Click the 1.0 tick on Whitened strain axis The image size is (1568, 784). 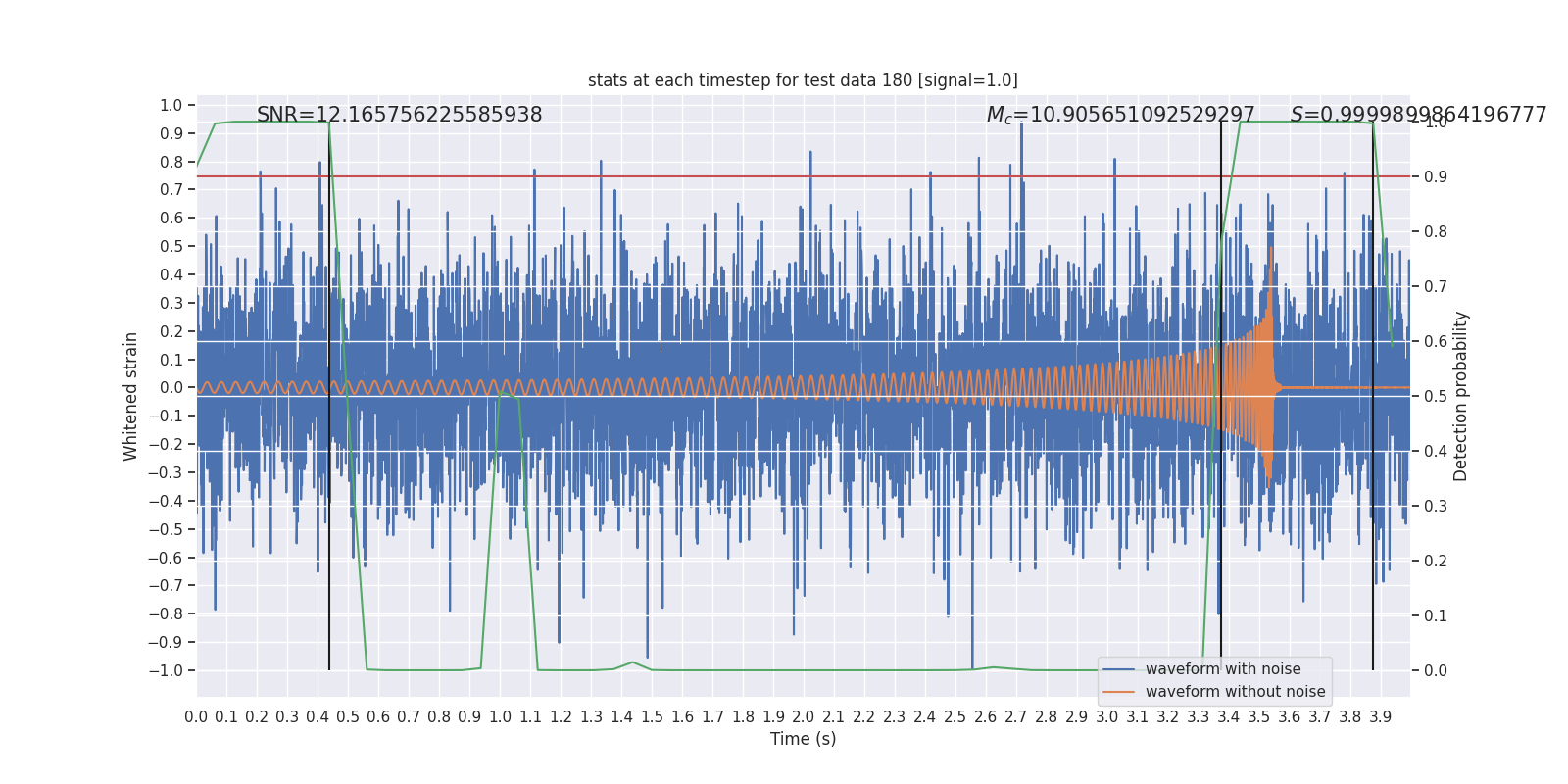click(171, 106)
